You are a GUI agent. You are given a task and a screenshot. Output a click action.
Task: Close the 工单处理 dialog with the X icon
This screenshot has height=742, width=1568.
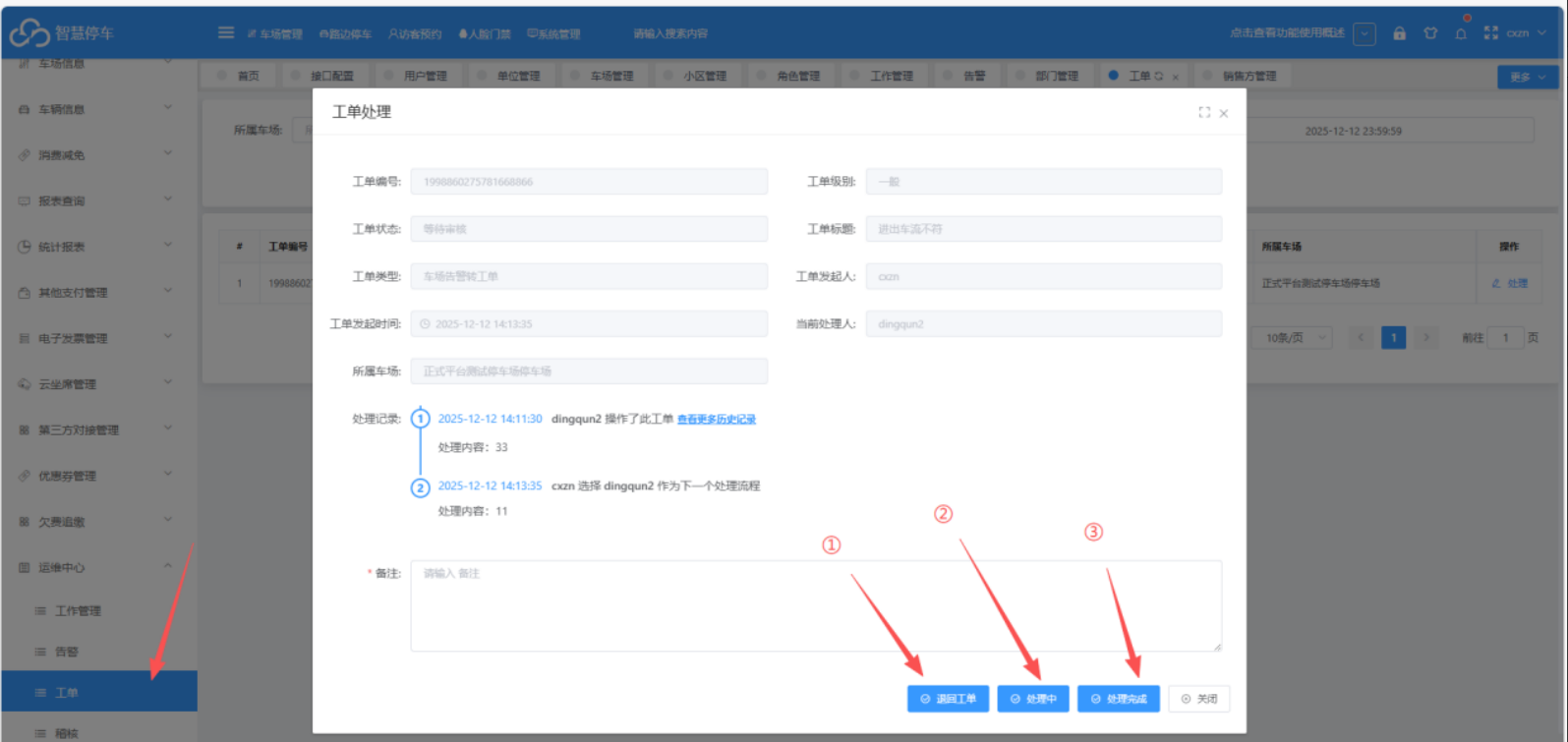(1224, 113)
